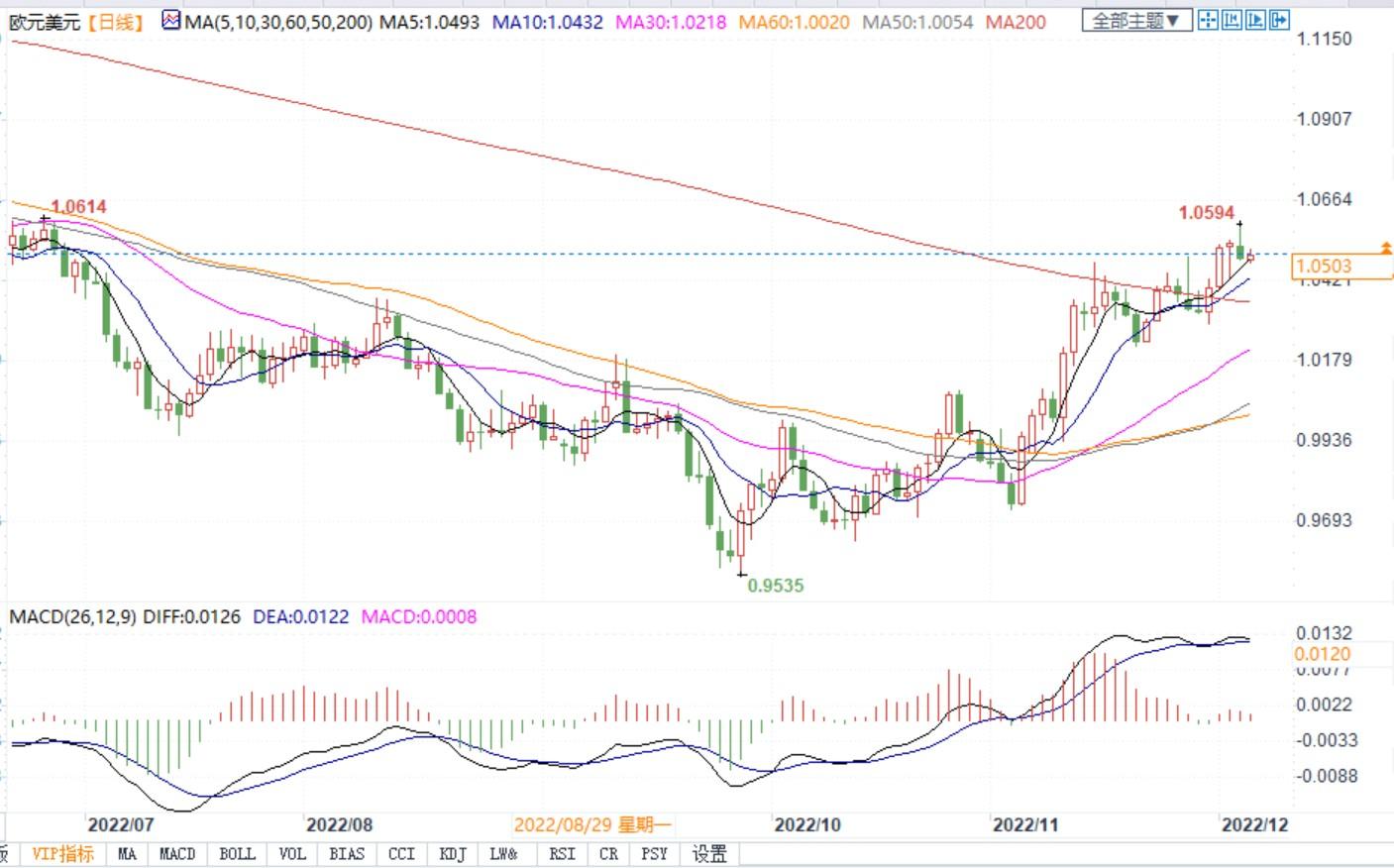
Task: Switch to the BOLL indicator tab
Action: [x=237, y=853]
